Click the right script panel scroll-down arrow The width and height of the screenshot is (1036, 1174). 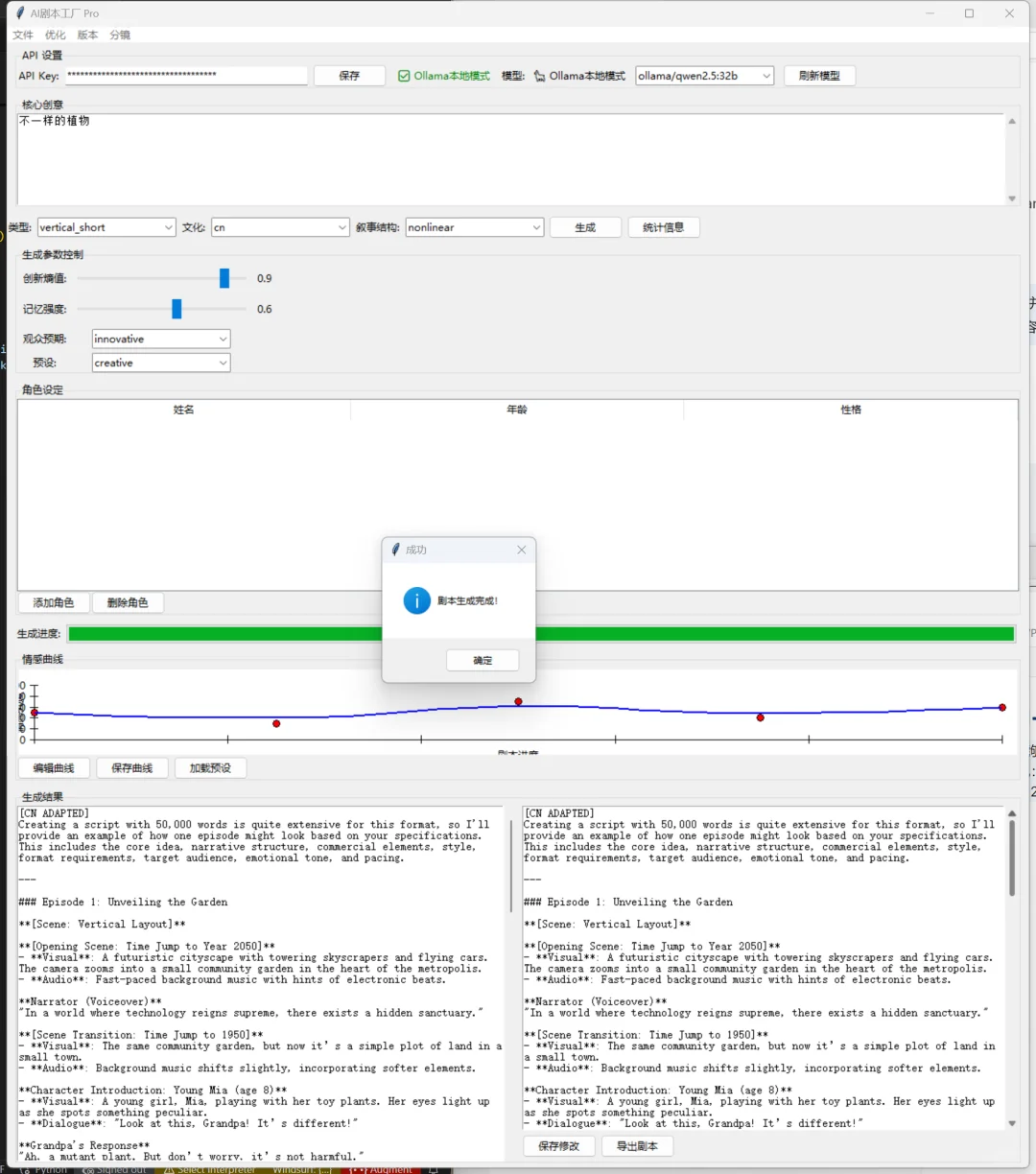point(1012,1124)
